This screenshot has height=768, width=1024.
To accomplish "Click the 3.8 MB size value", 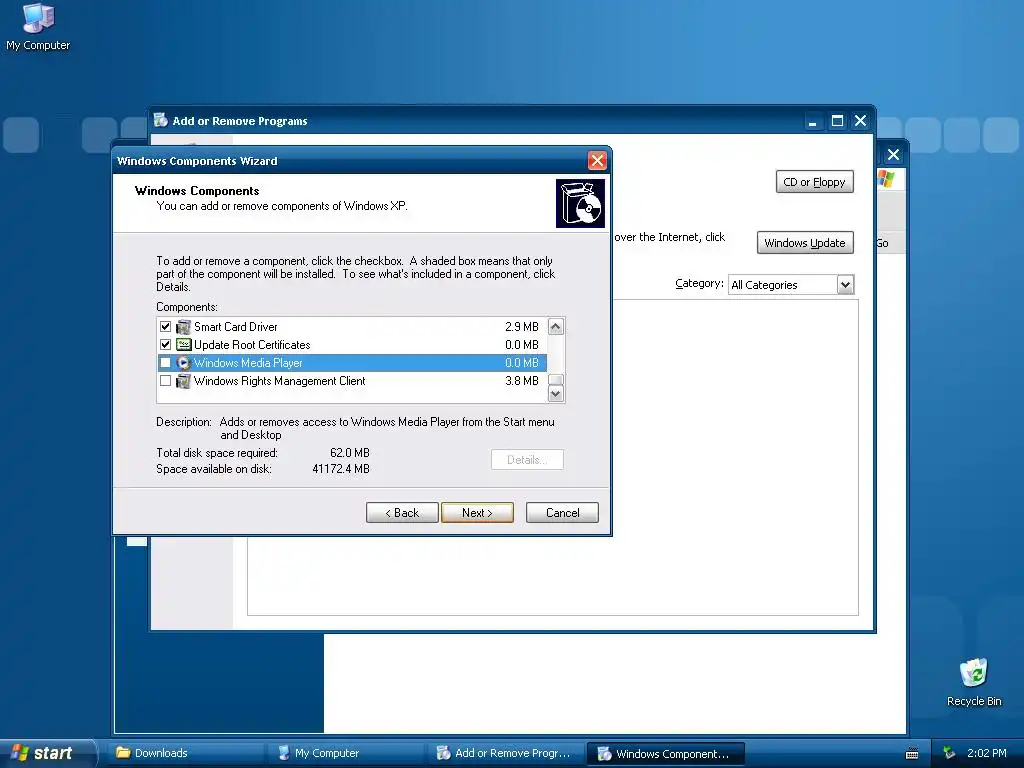I will tap(522, 381).
